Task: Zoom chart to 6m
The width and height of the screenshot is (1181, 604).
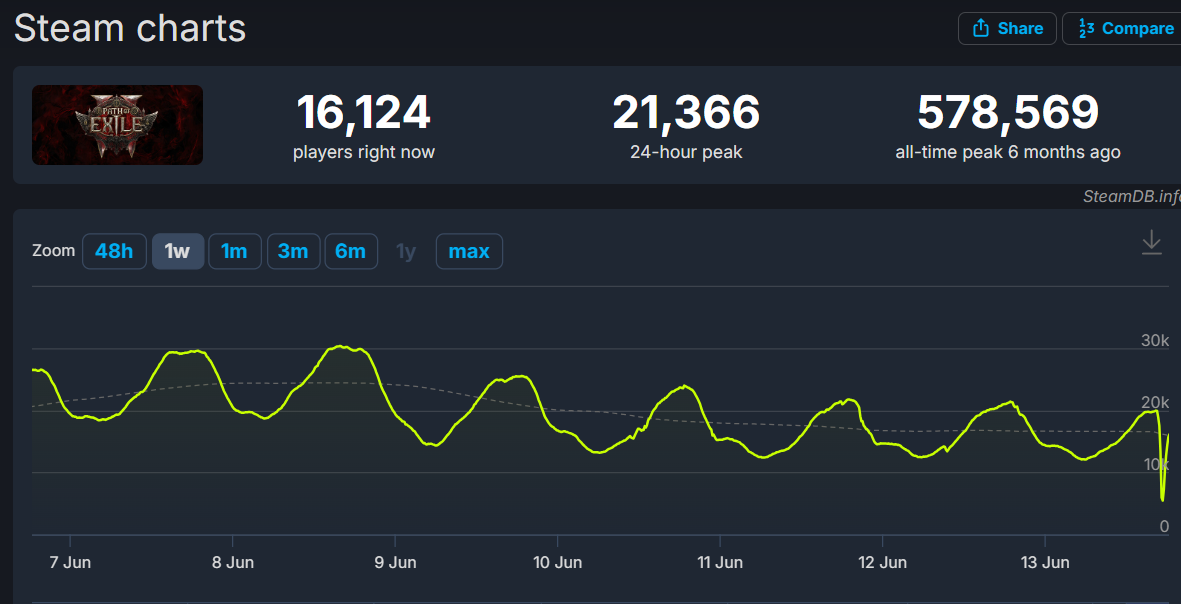Action: [350, 251]
